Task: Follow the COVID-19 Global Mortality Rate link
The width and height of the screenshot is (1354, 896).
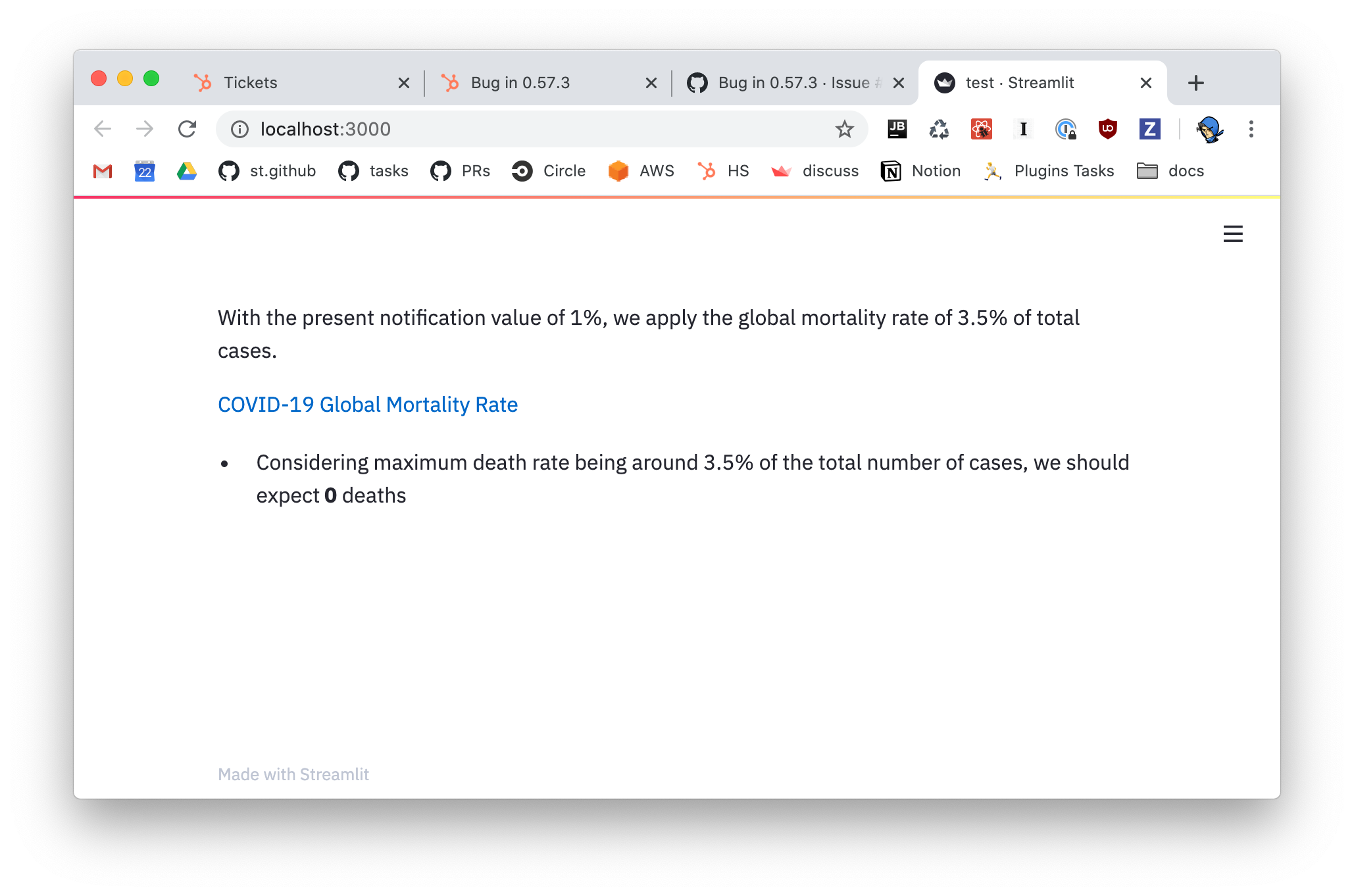Action: [x=367, y=405]
